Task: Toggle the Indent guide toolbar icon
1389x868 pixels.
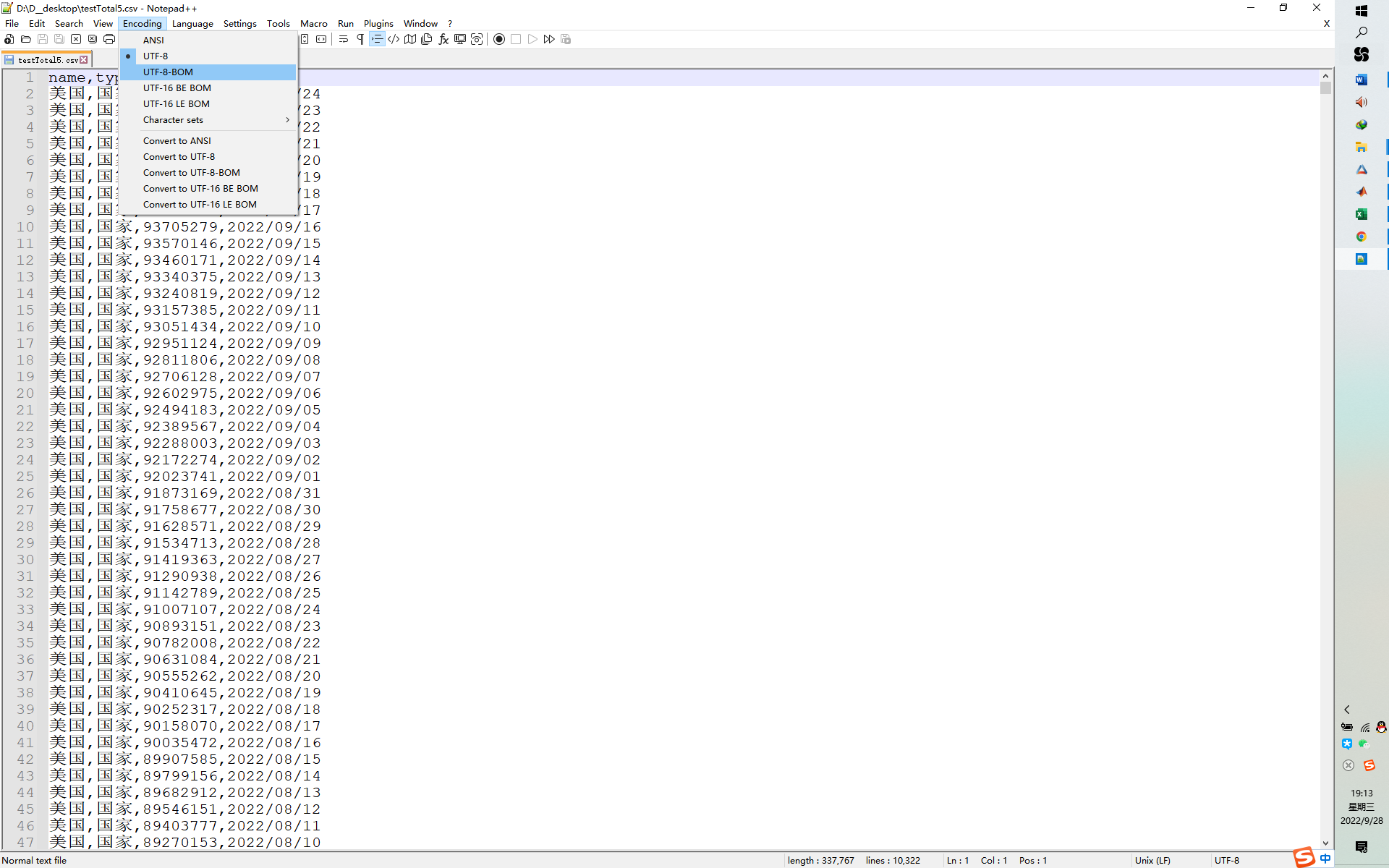Action: click(377, 39)
